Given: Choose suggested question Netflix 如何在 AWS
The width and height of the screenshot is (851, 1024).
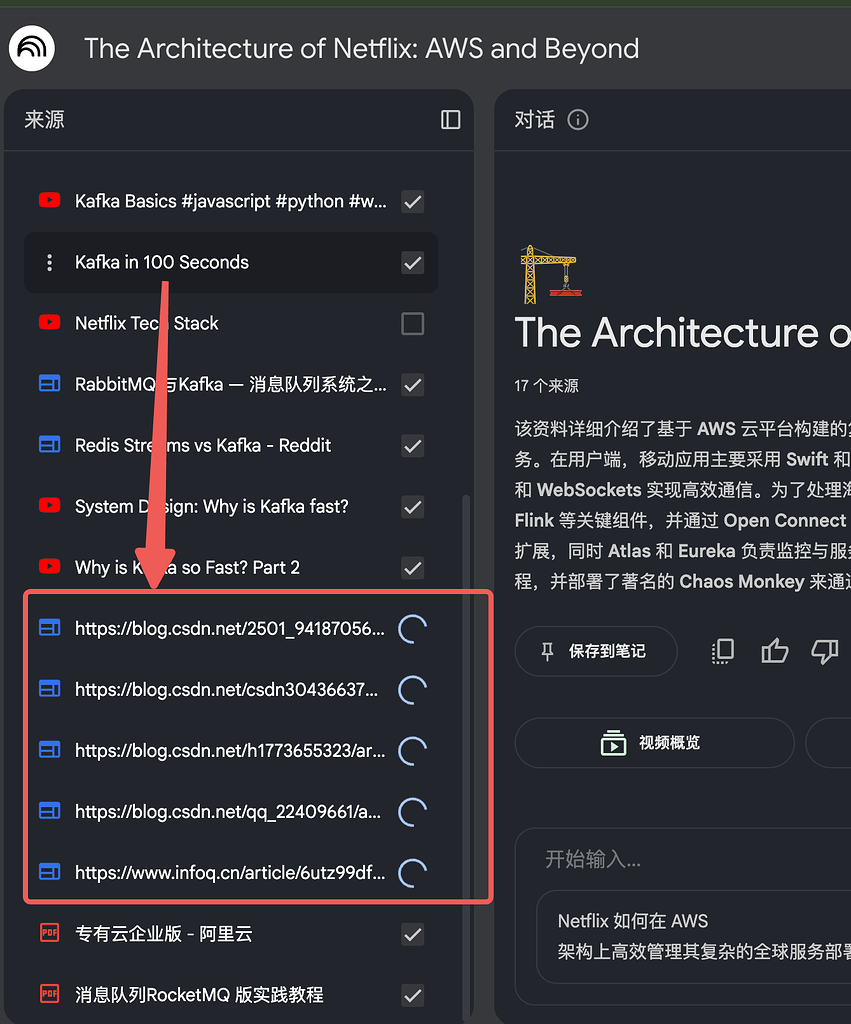Looking at the screenshot, I should pyautogui.click(x=694, y=936).
